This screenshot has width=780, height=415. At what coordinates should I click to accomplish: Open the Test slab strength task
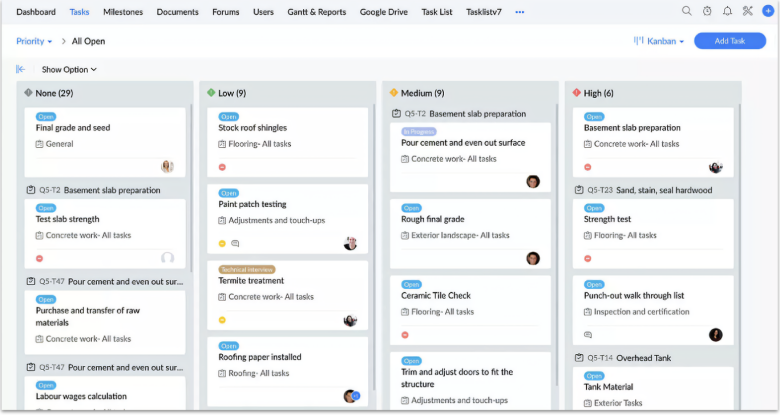coord(68,219)
